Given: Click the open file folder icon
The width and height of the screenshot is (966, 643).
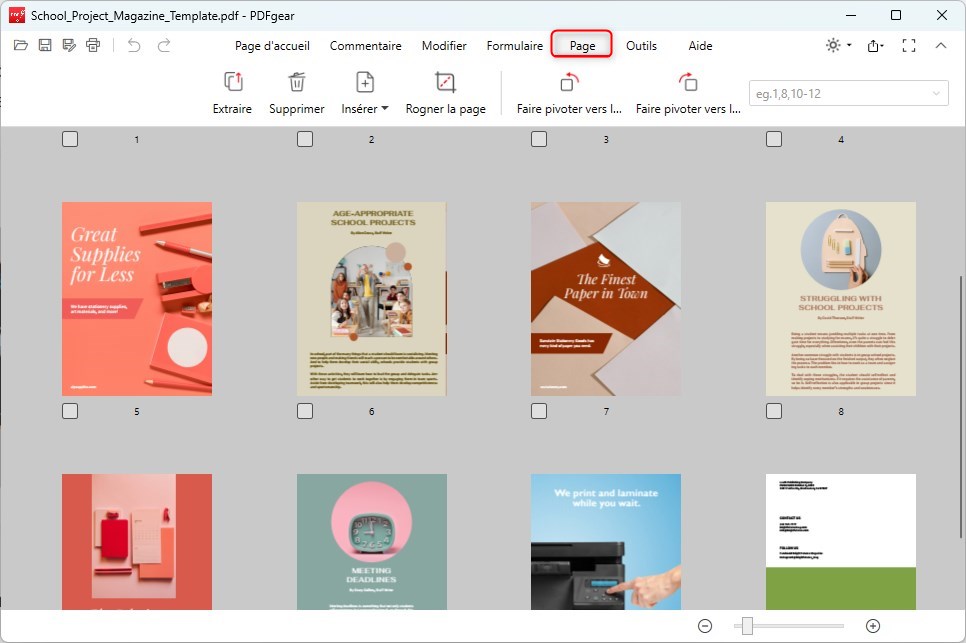Looking at the screenshot, I should [x=20, y=45].
